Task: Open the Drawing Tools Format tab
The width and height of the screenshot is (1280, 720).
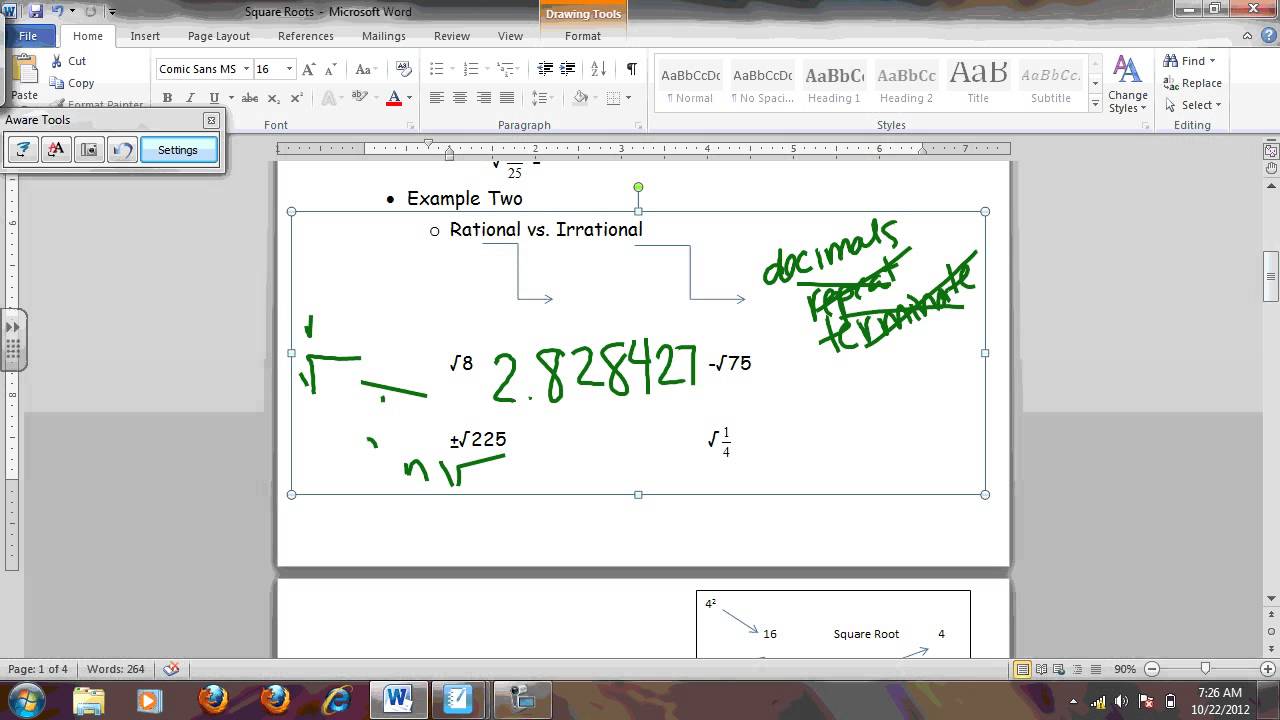Action: coord(583,36)
